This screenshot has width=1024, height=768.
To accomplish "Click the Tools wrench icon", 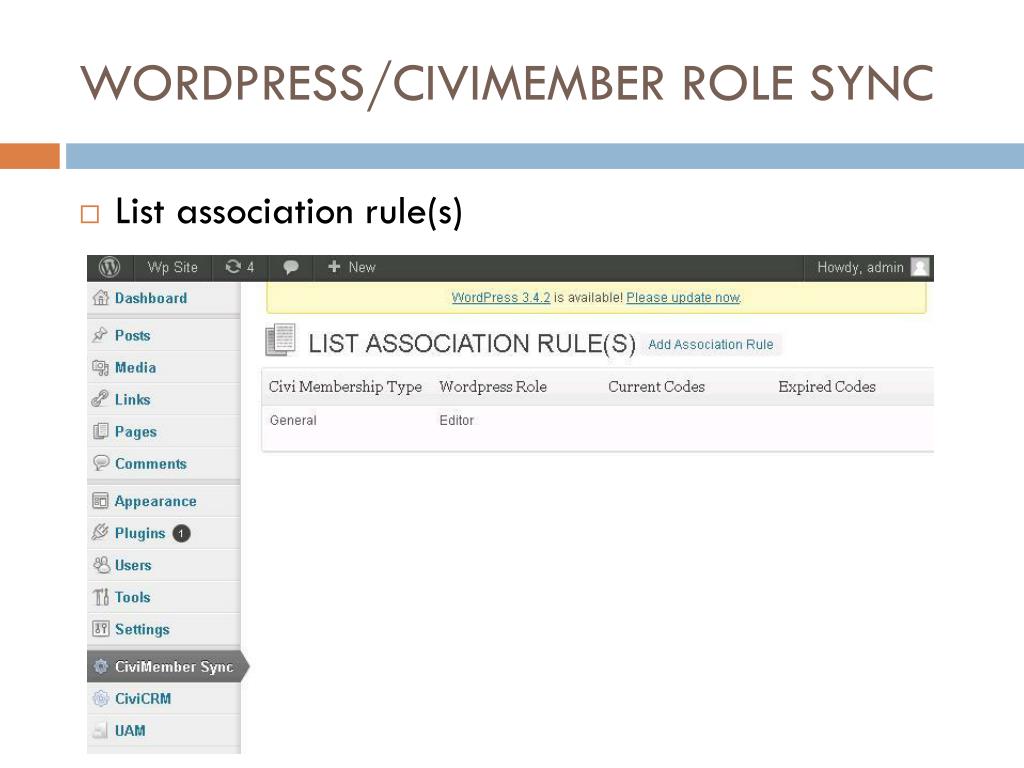I will coord(101,597).
